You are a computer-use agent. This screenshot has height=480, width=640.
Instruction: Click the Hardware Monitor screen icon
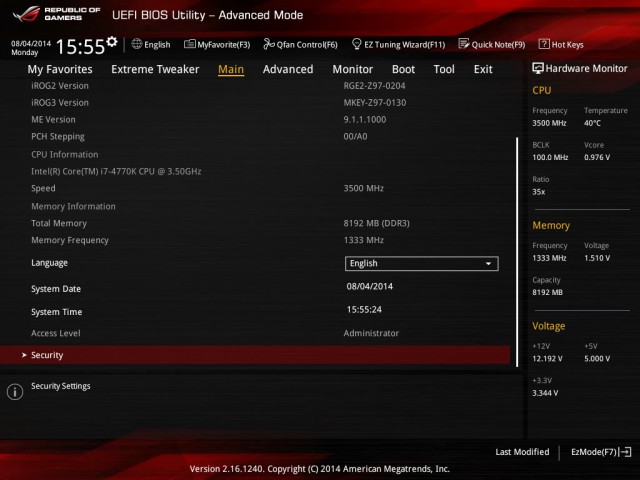(x=538, y=68)
